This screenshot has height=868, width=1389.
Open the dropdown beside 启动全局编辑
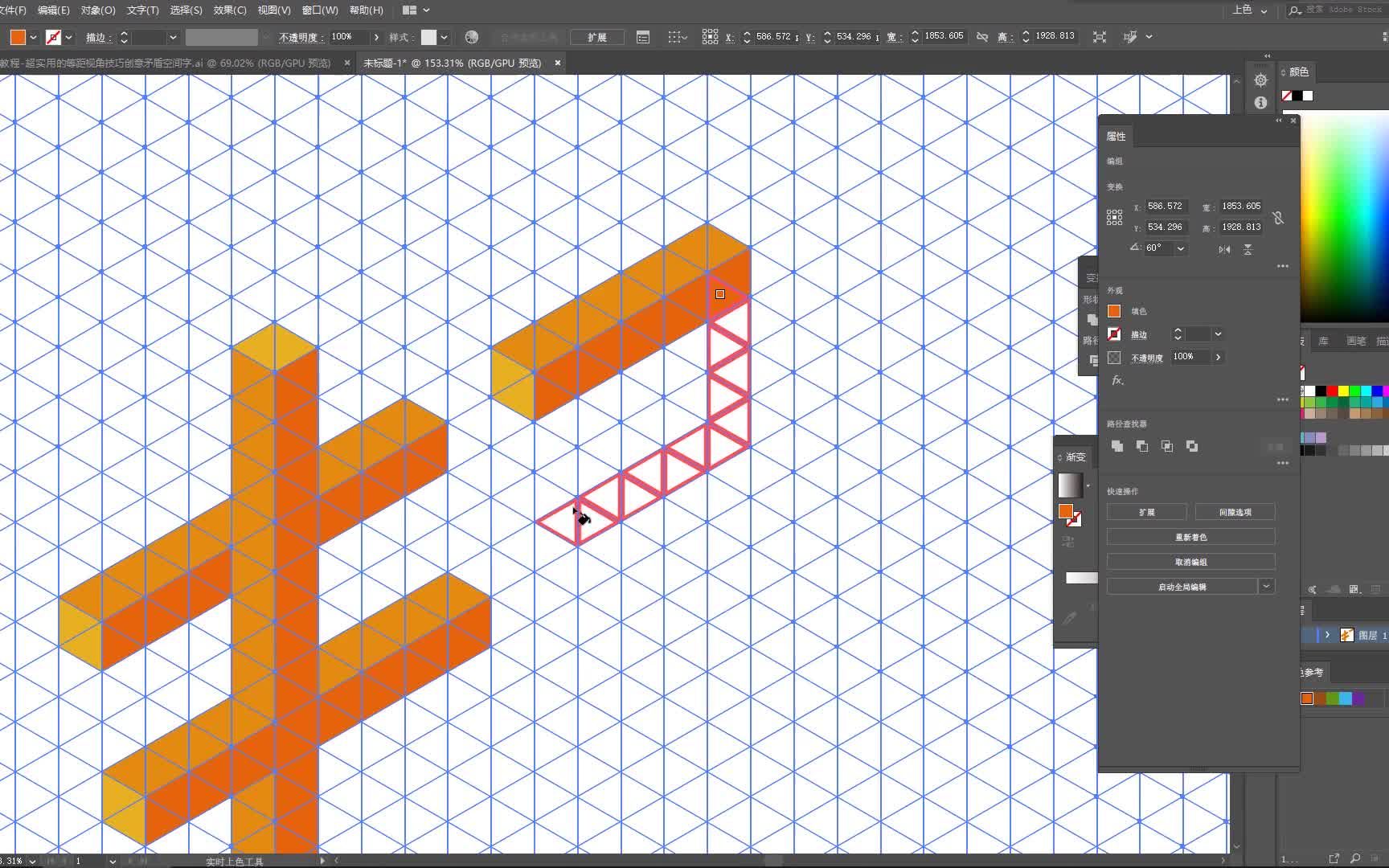pos(1267,587)
